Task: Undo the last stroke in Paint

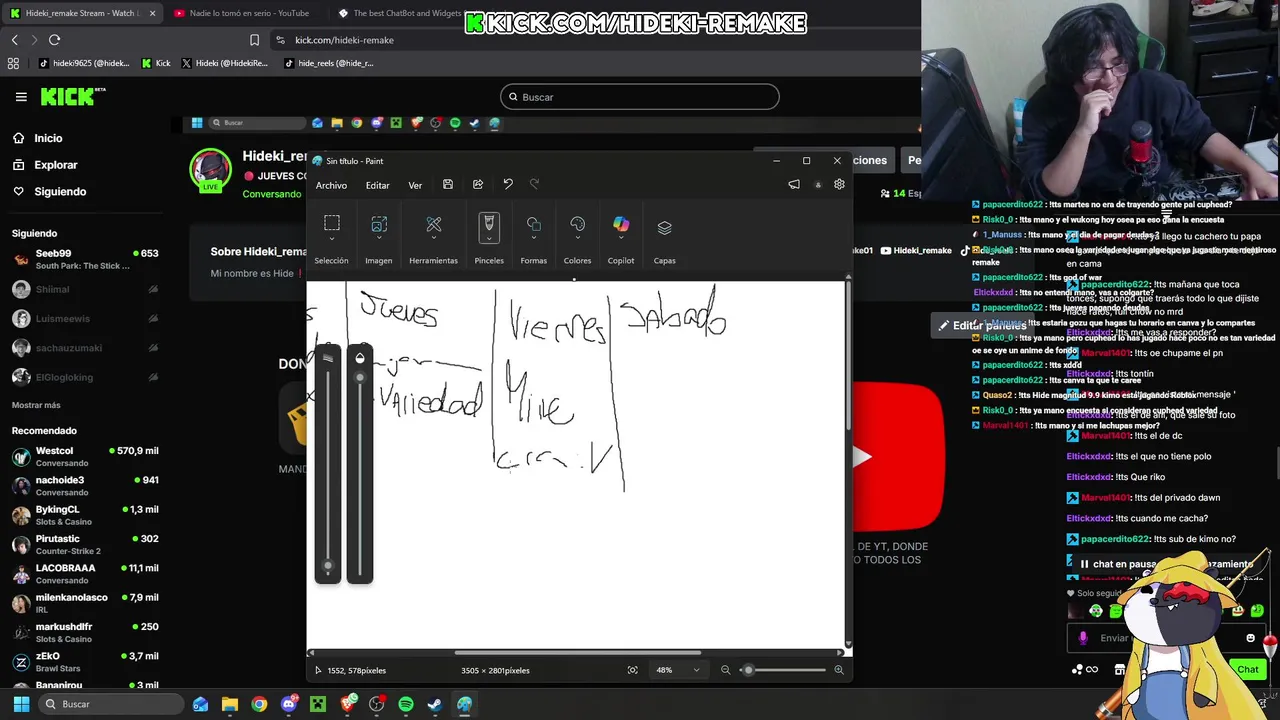Action: (508, 185)
